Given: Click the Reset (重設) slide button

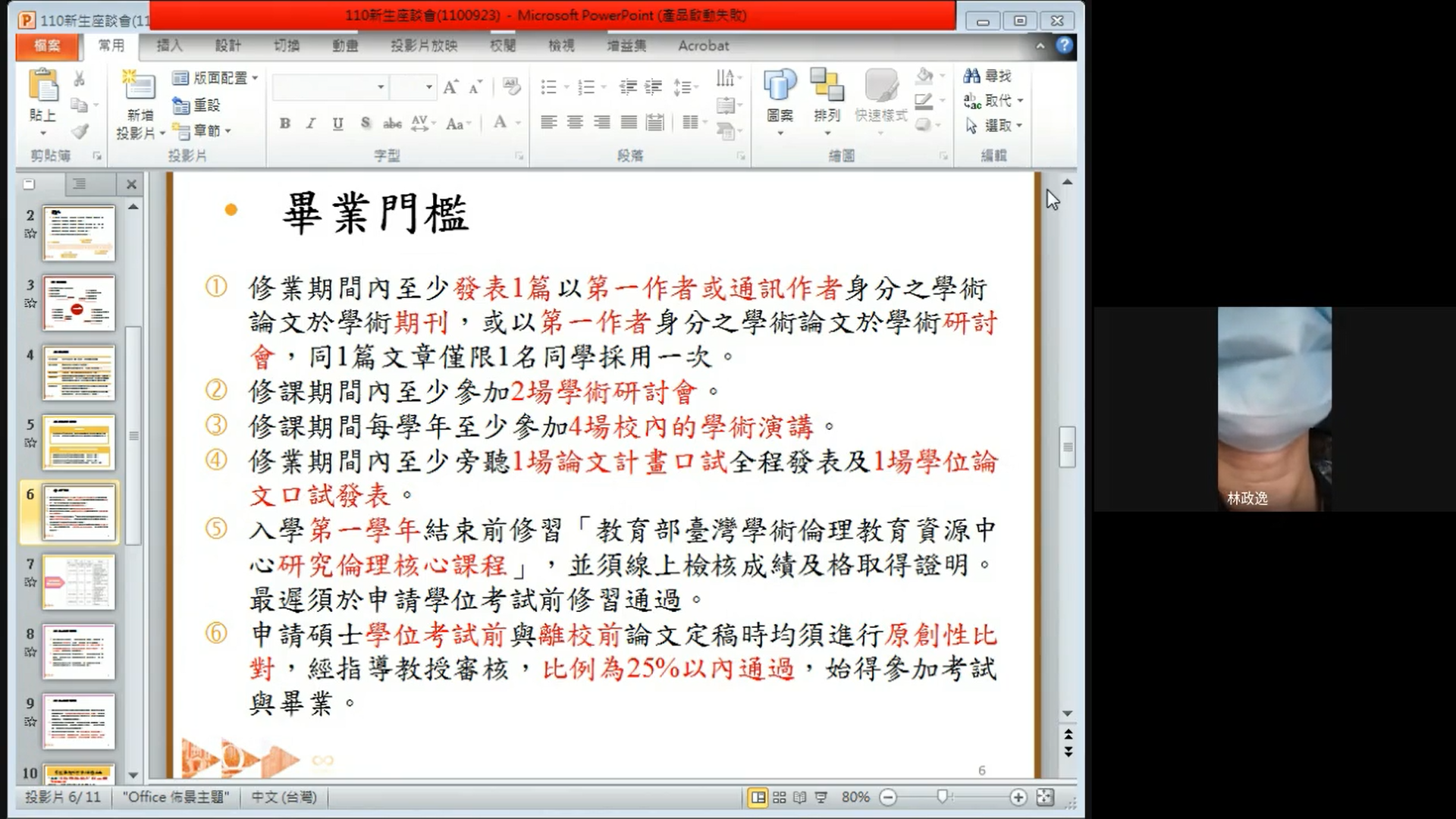Looking at the screenshot, I should point(197,105).
